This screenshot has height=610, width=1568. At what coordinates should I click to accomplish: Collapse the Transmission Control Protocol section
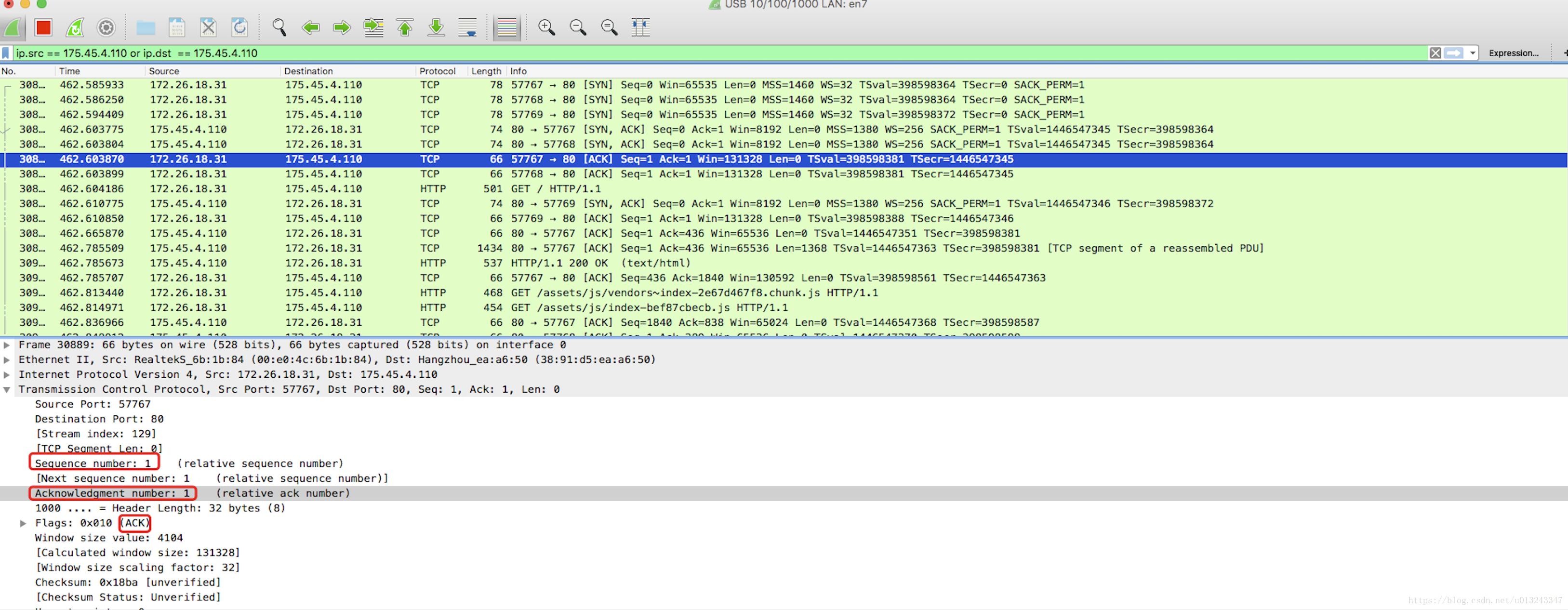coord(7,390)
